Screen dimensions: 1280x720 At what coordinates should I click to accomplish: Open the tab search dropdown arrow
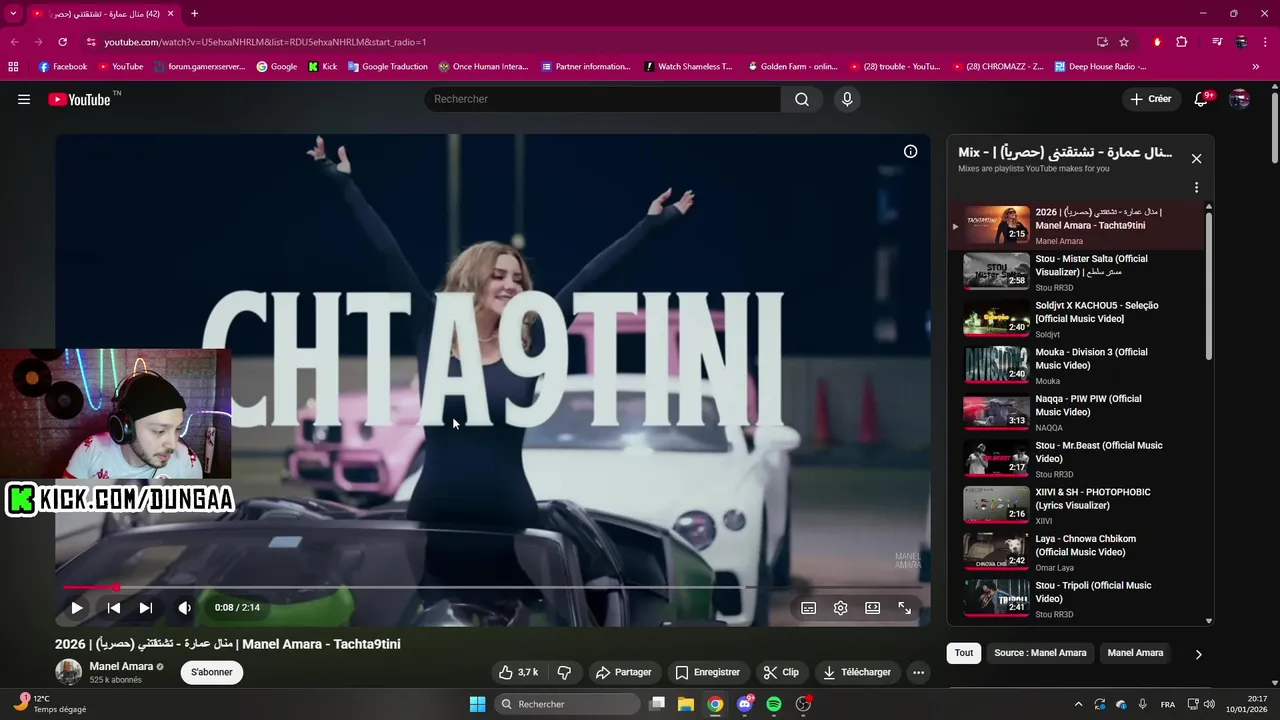(13, 14)
